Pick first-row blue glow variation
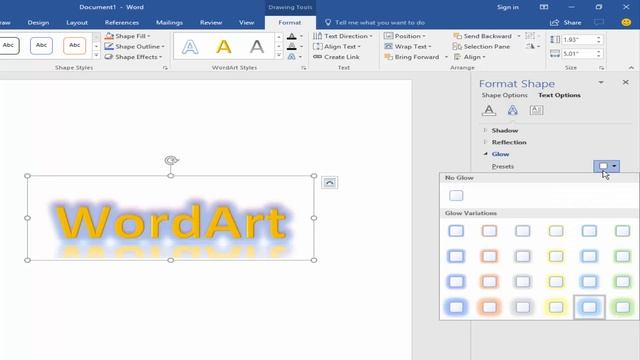The image size is (640, 360). [456, 231]
